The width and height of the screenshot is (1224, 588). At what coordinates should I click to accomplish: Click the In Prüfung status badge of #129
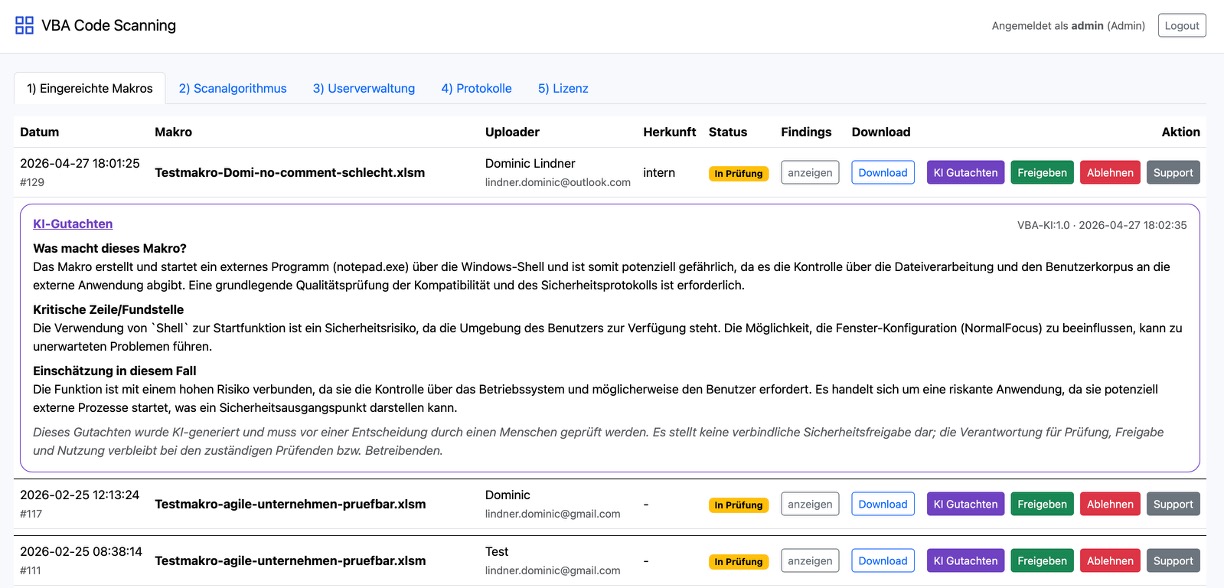coord(738,174)
